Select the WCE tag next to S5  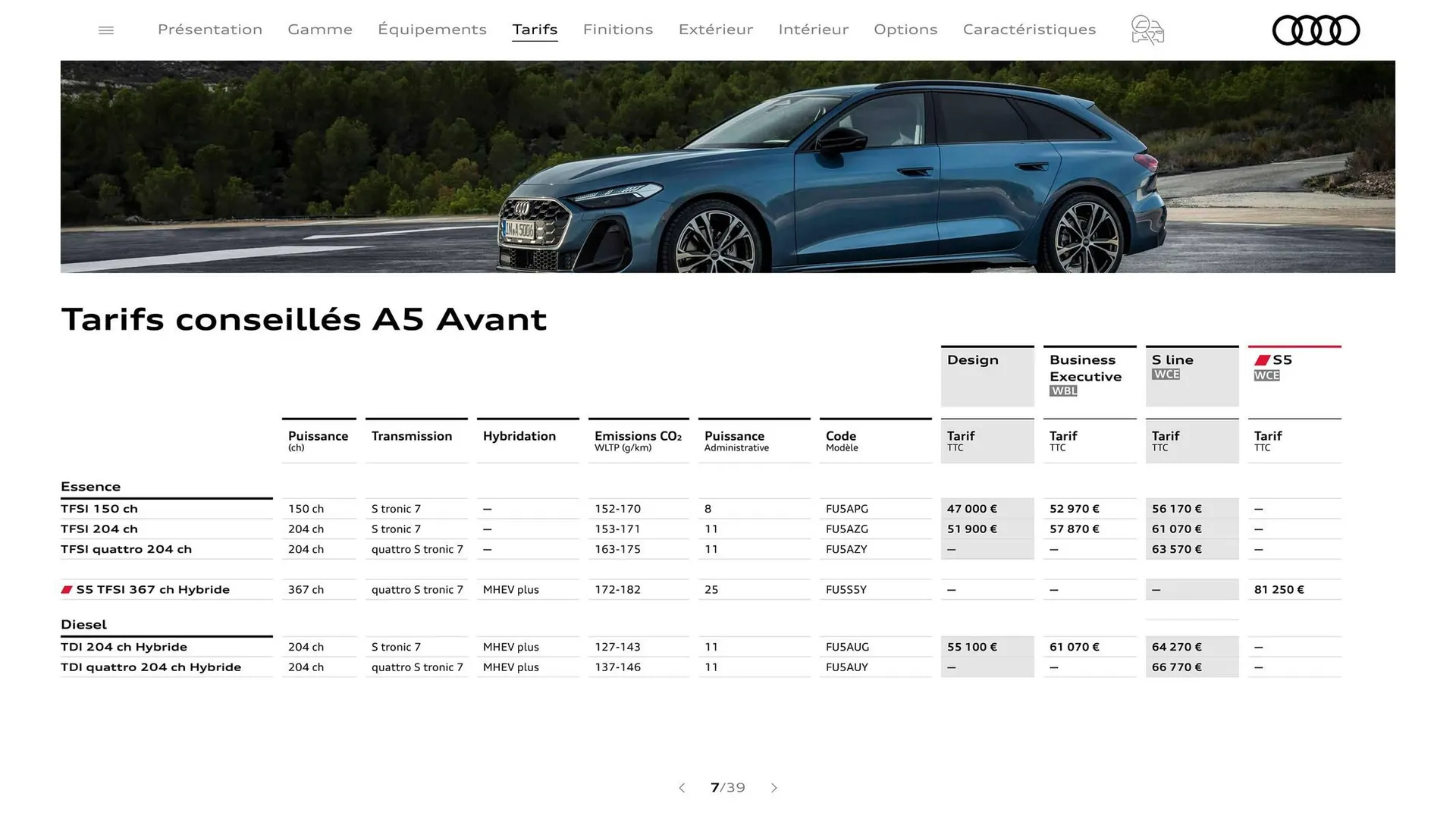1265,375
